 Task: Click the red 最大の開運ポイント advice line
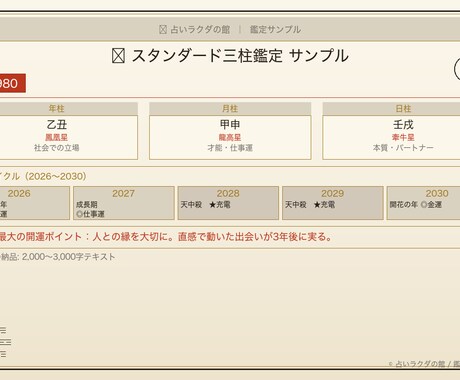click(166, 237)
